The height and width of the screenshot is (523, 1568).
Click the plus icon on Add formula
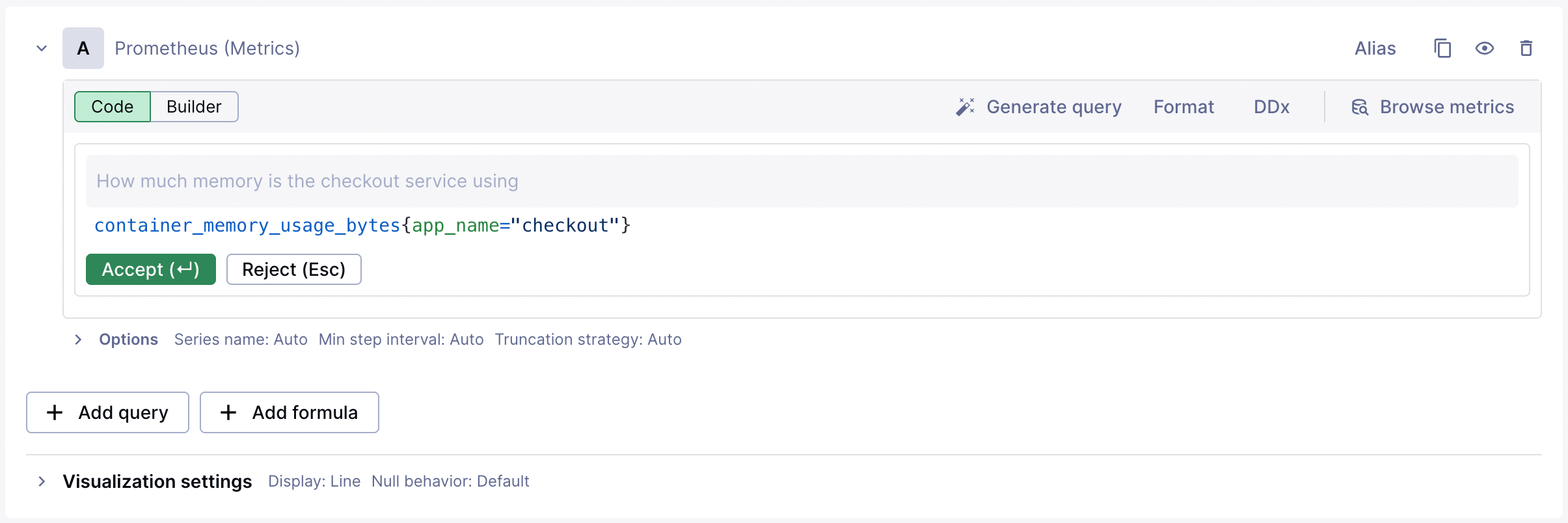228,412
